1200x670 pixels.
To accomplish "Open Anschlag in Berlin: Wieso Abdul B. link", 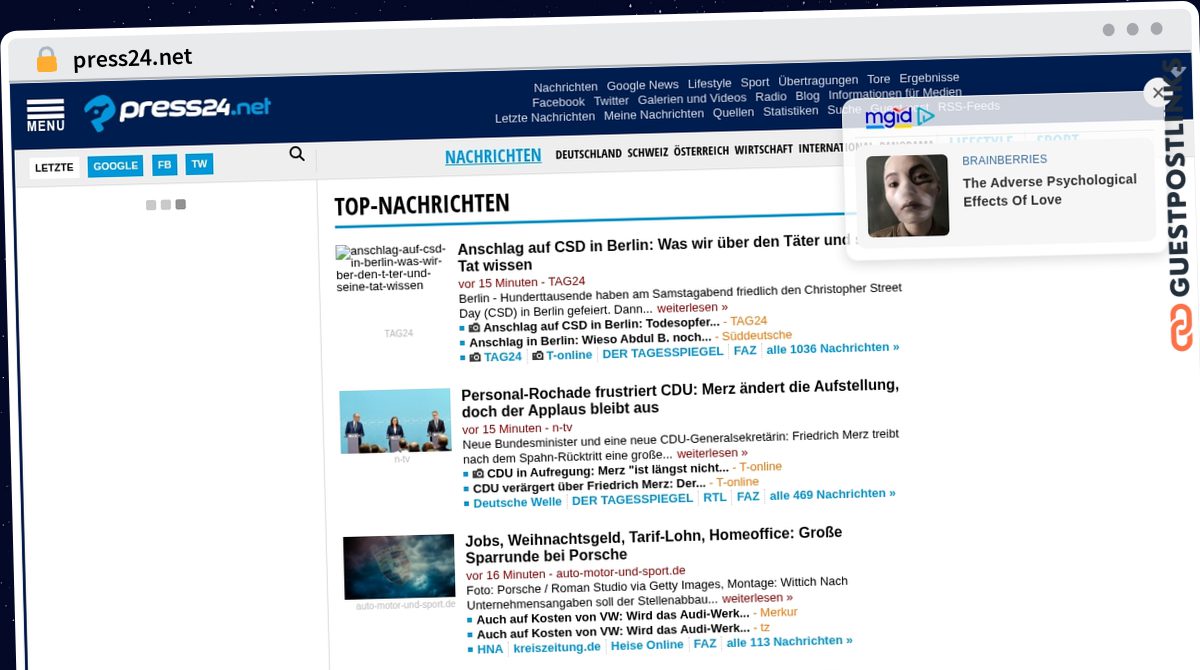I will click(x=590, y=340).
